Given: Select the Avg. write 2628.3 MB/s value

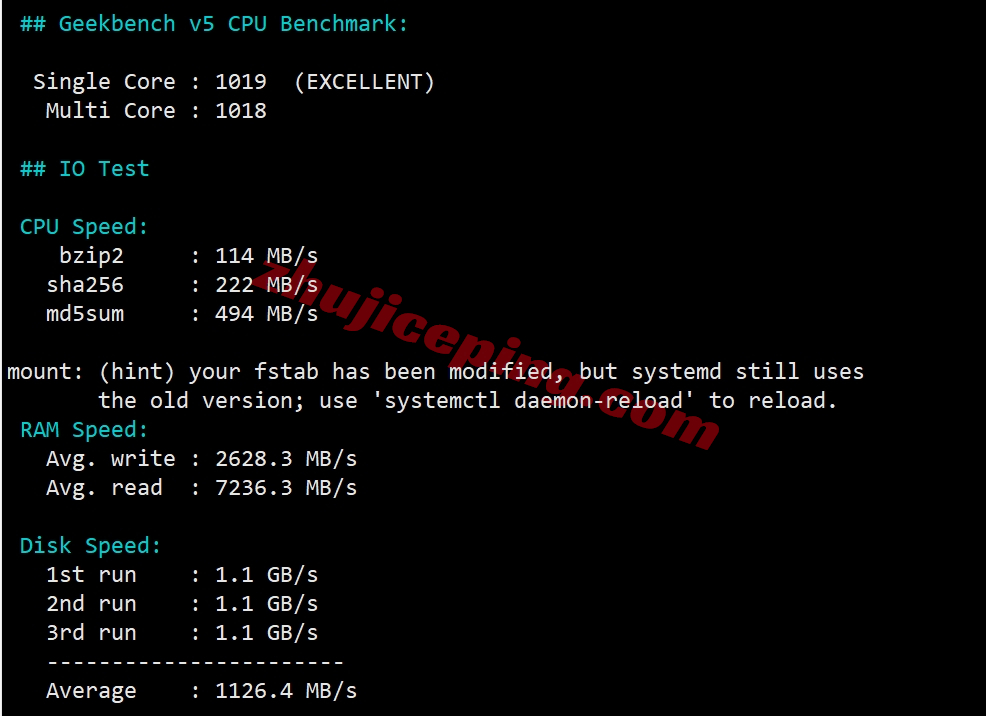Looking at the screenshot, I should click(x=286, y=459).
